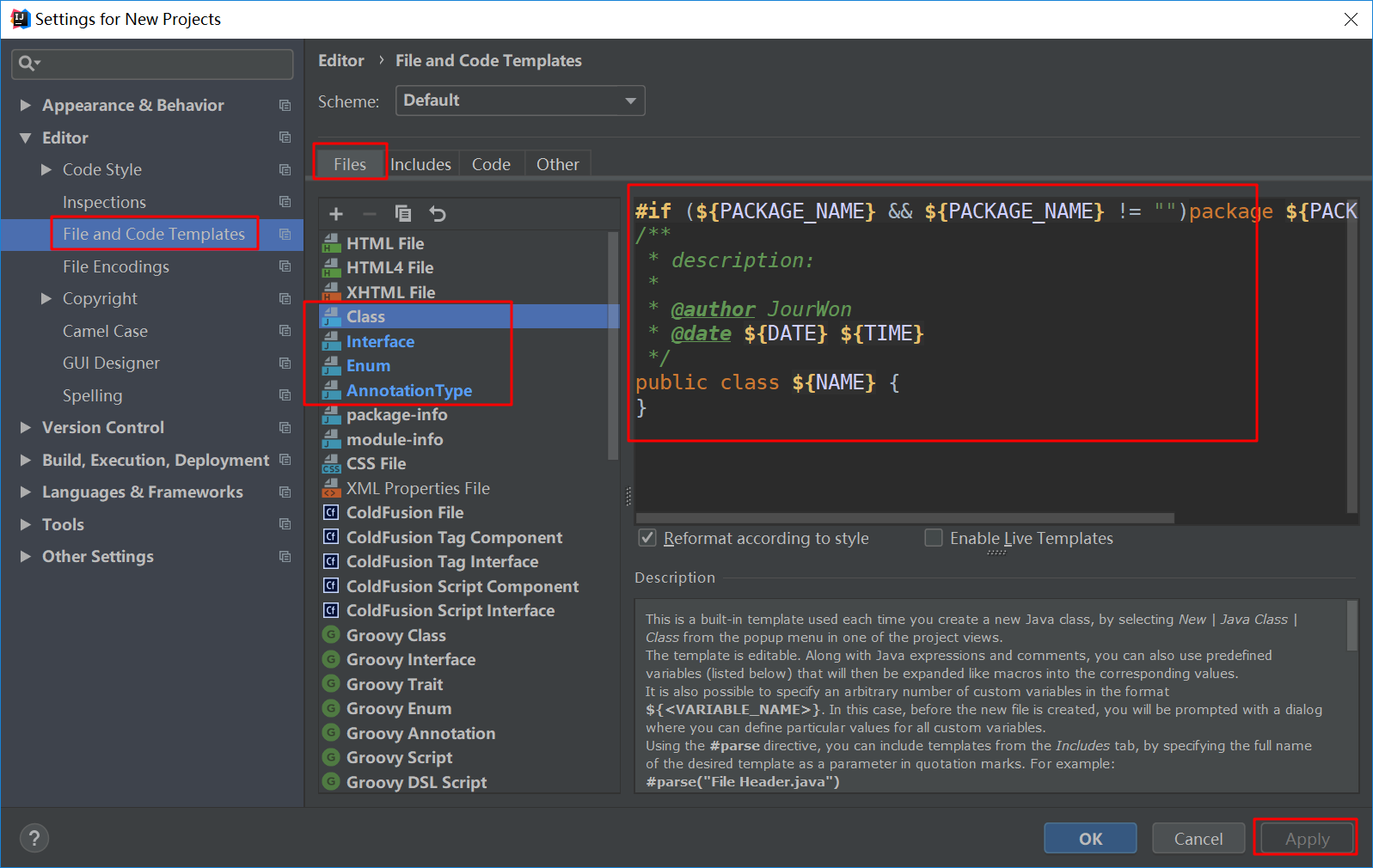Expand Code Style subsection
The width and height of the screenshot is (1373, 868).
click(46, 169)
